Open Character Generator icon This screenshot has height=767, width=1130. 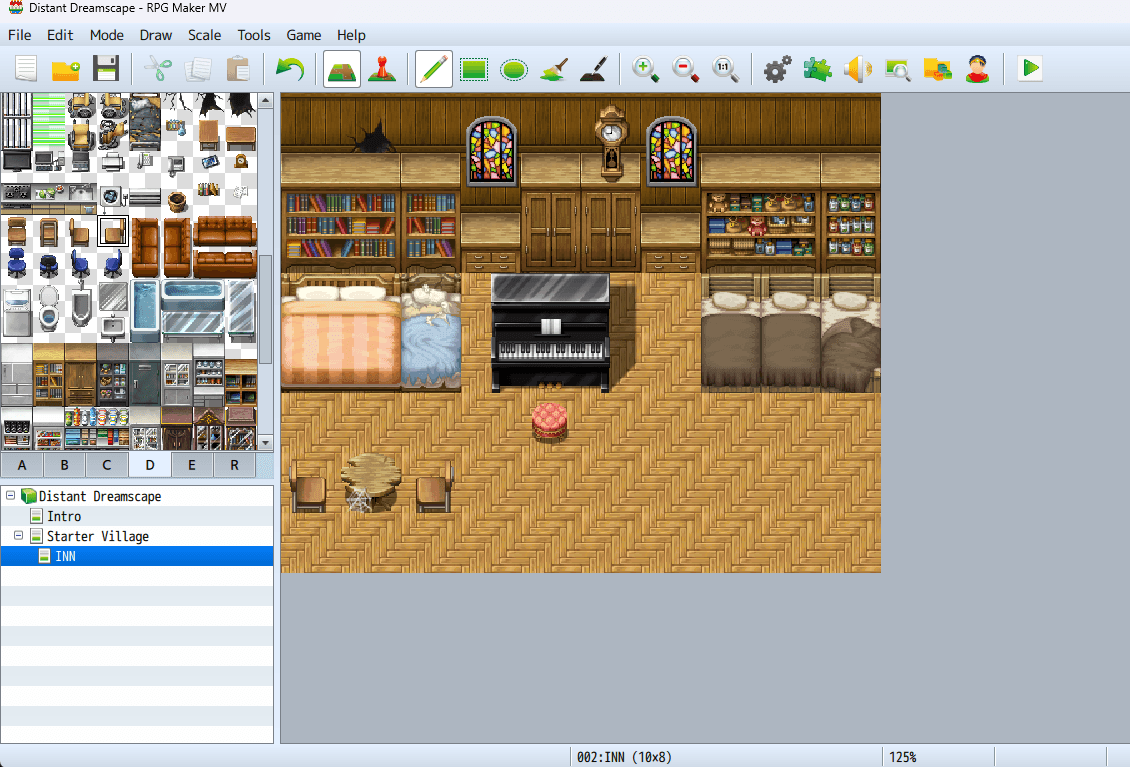coord(977,69)
